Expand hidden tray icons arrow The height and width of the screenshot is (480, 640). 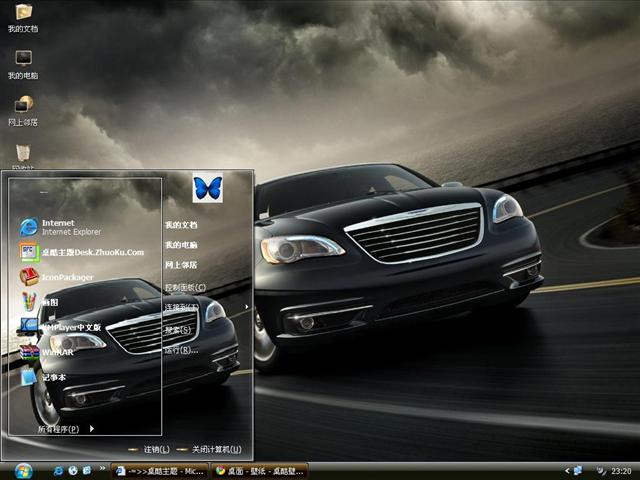tap(567, 471)
